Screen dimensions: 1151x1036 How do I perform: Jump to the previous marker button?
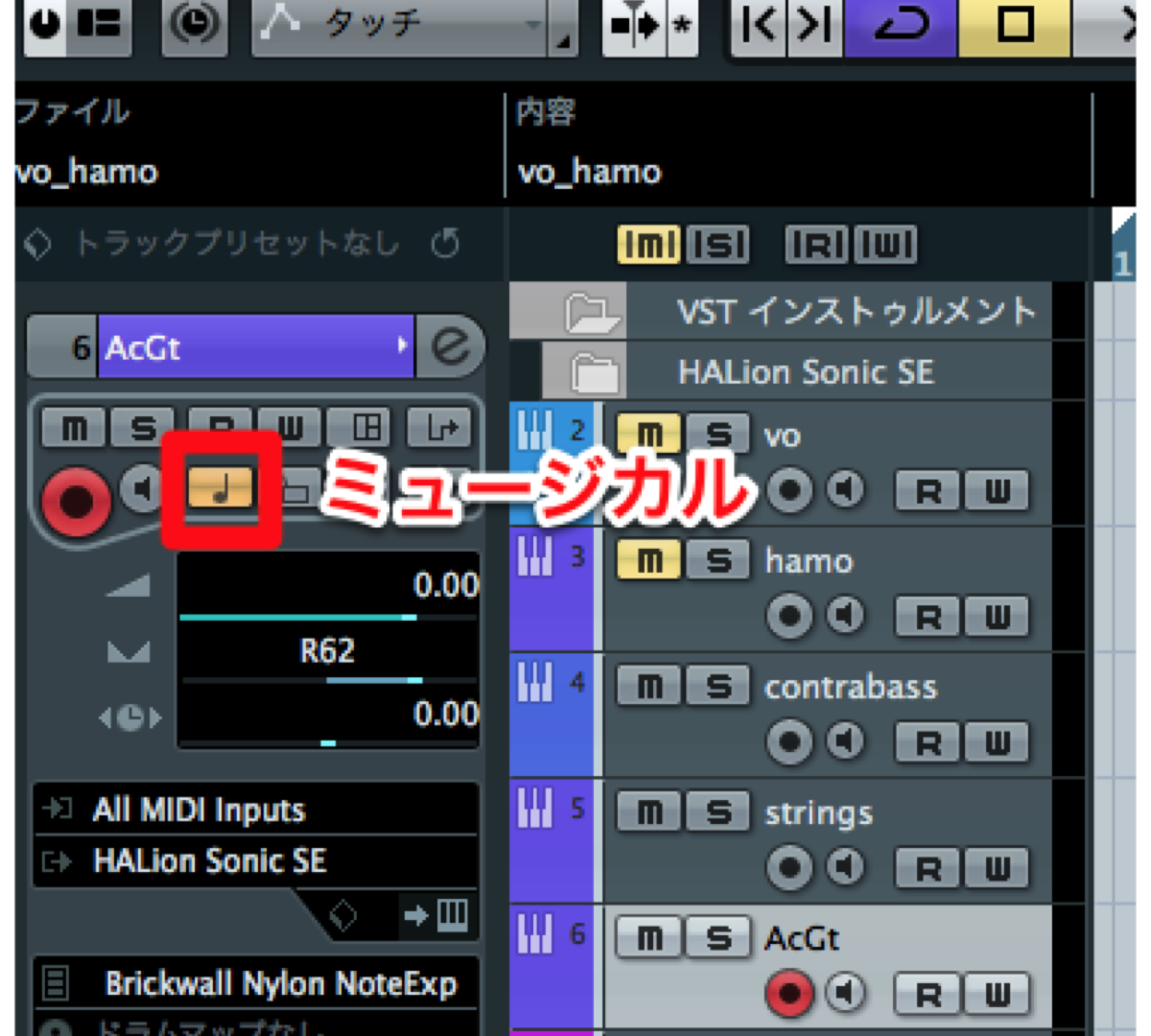tap(759, 24)
